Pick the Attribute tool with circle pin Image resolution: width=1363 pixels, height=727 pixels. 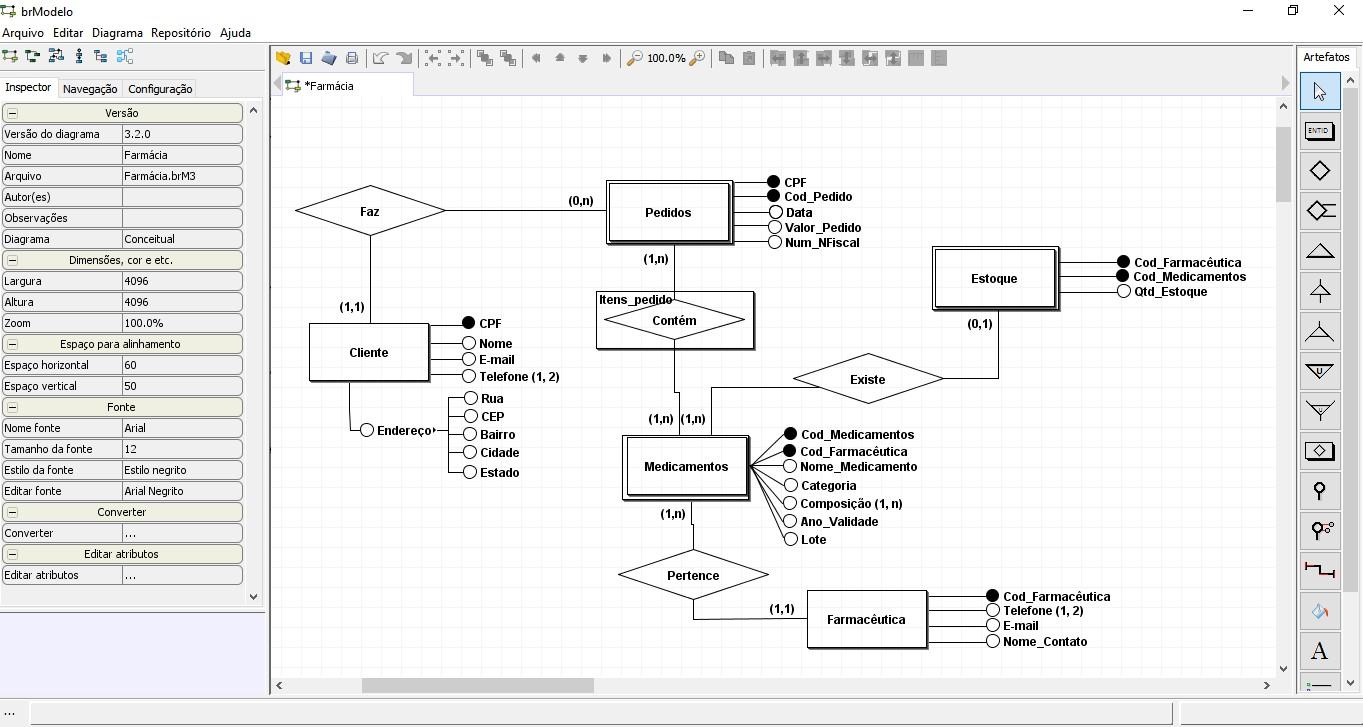[1319, 491]
